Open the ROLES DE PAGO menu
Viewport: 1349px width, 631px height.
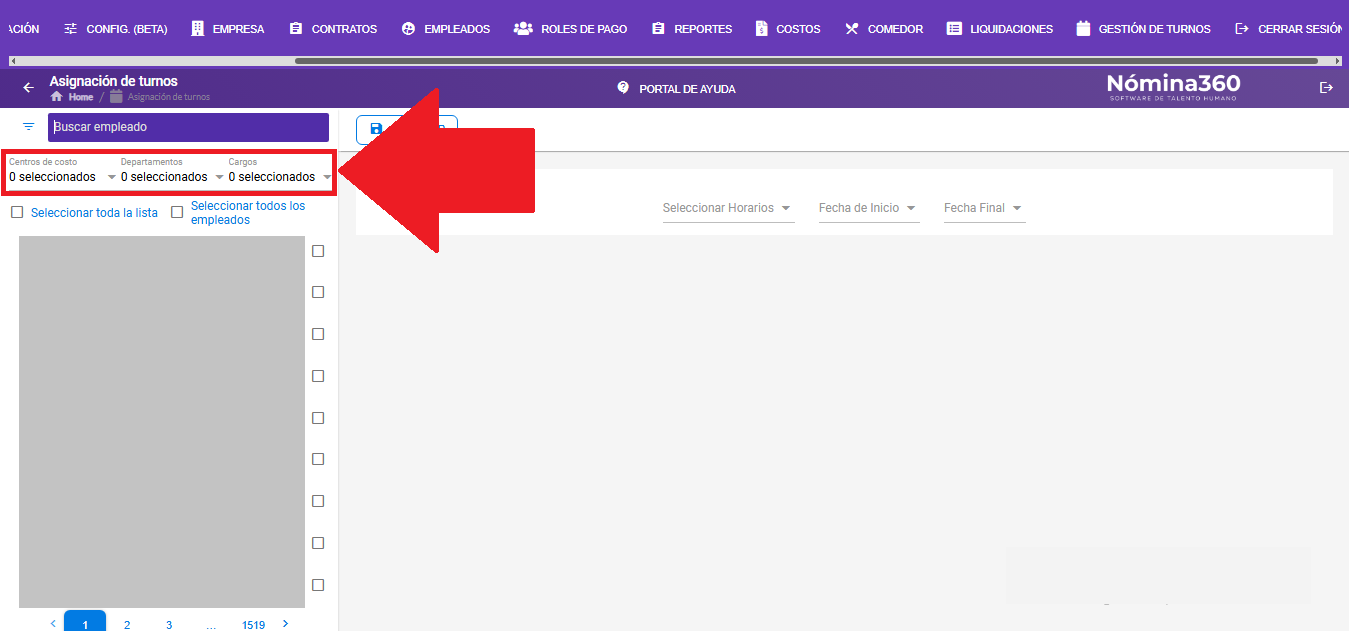(571, 29)
